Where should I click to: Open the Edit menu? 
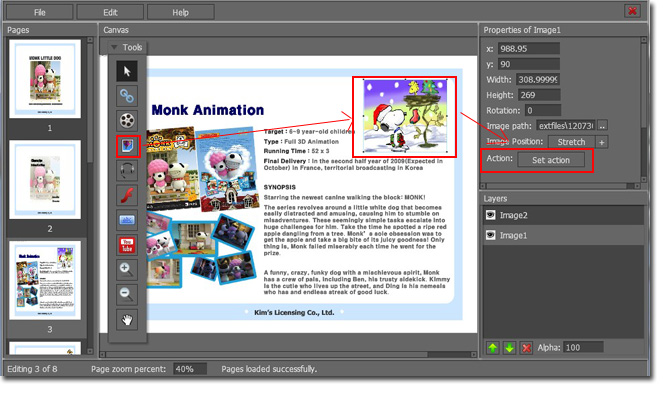pyautogui.click(x=110, y=12)
